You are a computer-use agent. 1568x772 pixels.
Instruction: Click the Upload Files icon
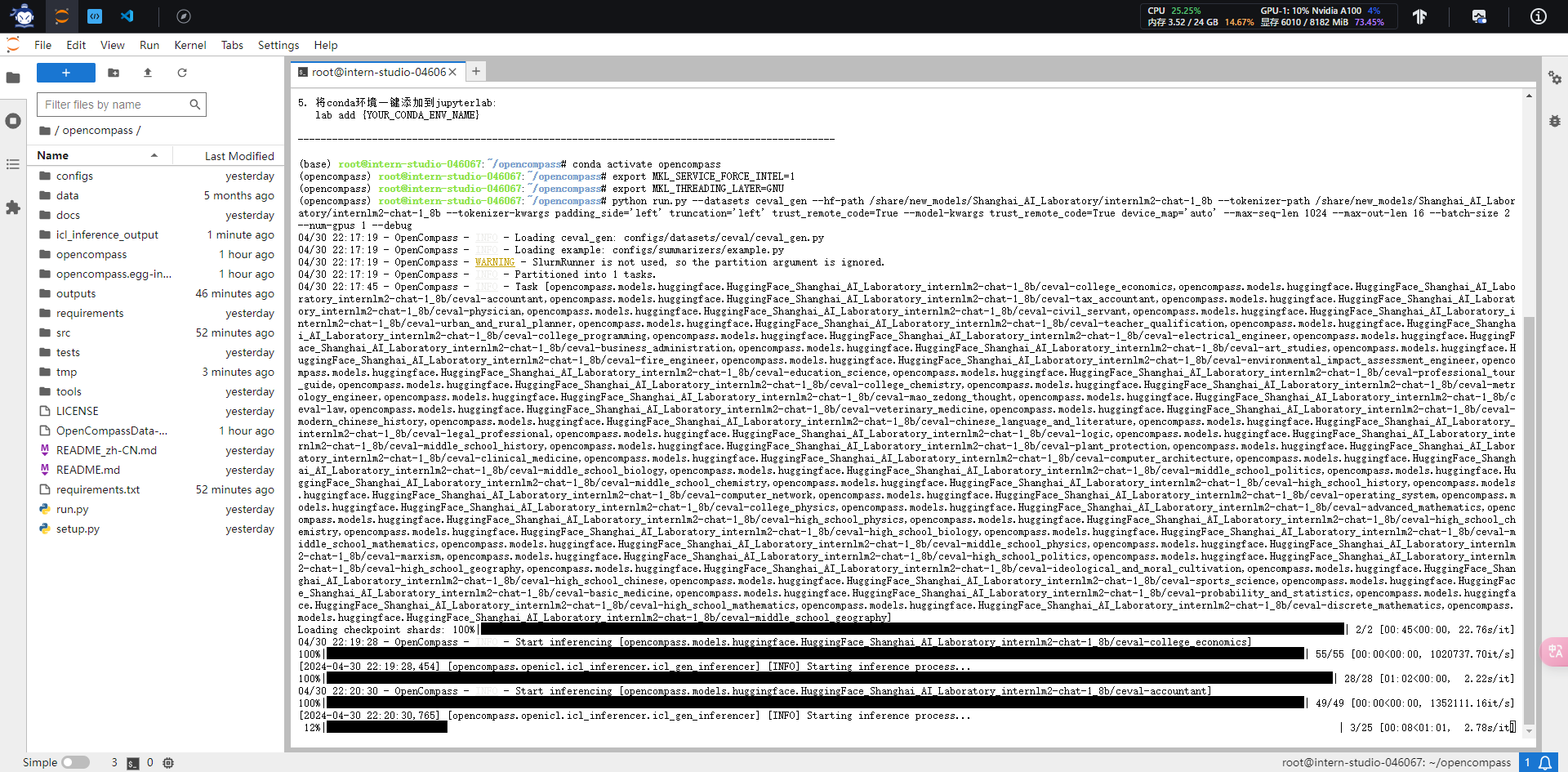[148, 73]
